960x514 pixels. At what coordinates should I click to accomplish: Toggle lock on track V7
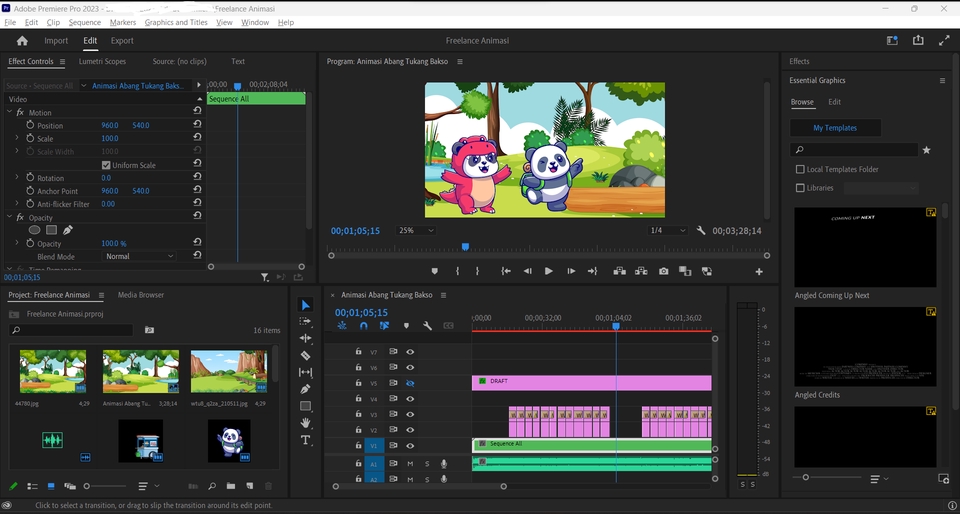[x=359, y=352]
